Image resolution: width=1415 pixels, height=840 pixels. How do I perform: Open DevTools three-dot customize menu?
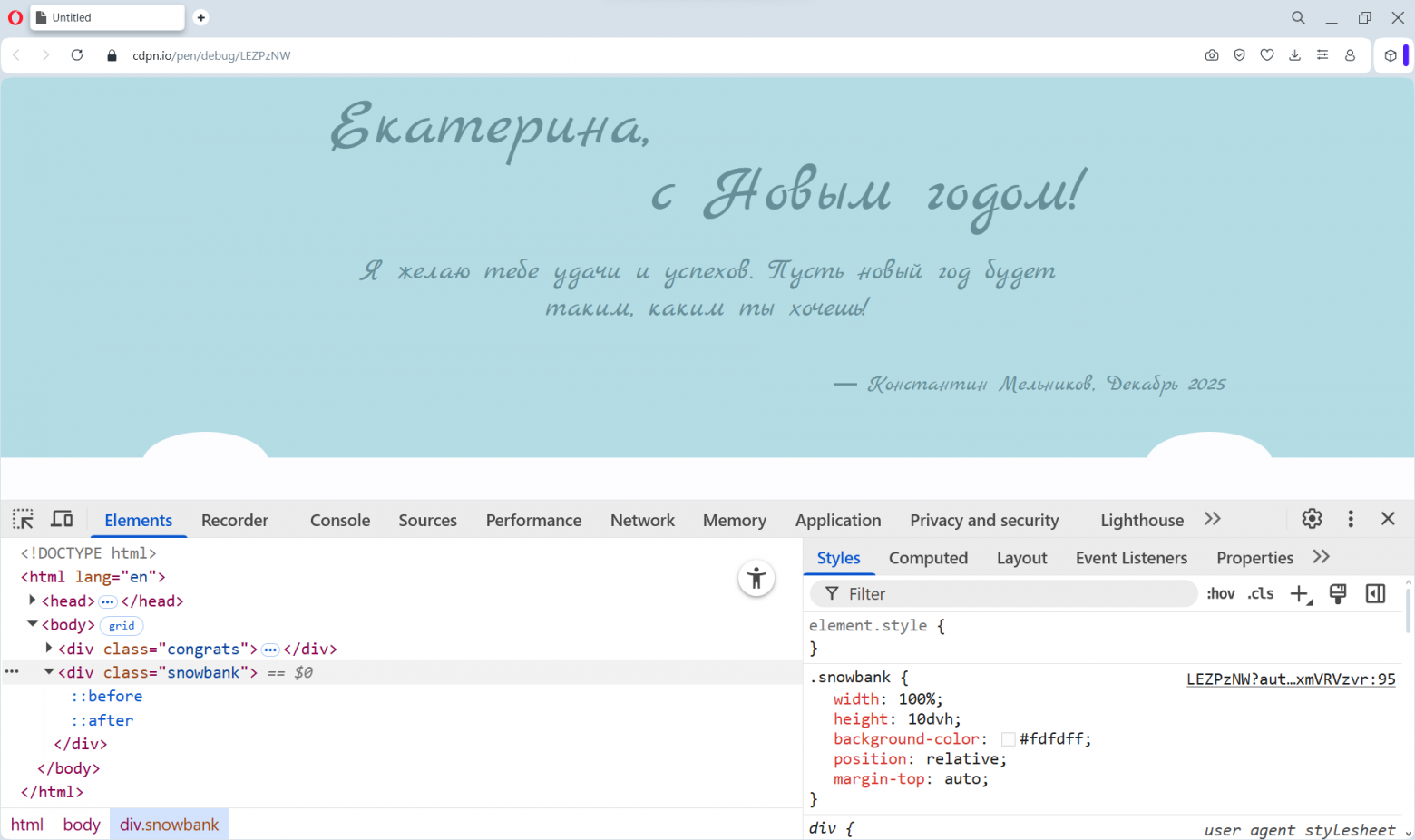point(1351,519)
